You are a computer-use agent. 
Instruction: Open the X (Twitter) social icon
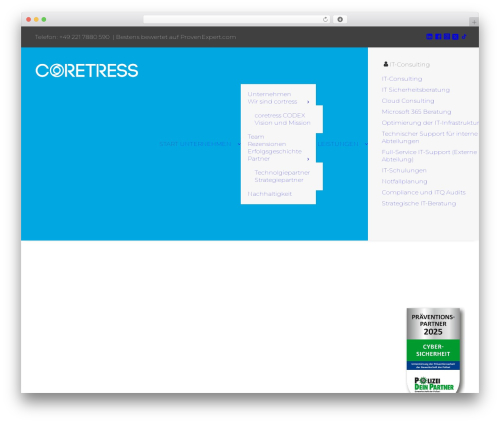click(455, 37)
